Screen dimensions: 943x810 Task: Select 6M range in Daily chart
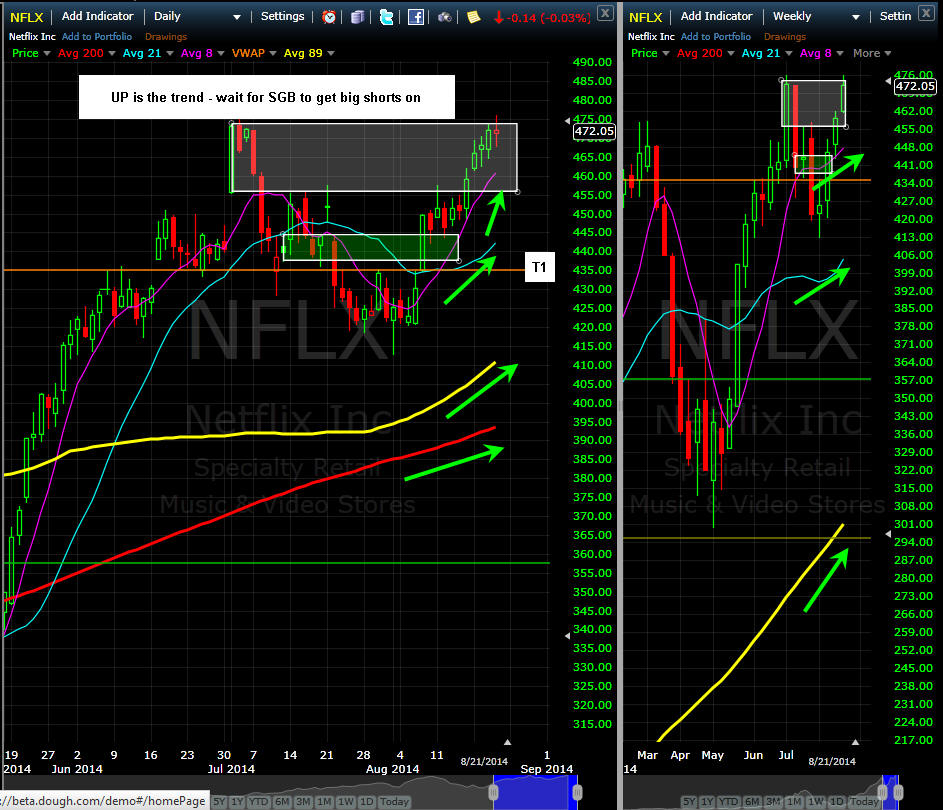click(281, 802)
